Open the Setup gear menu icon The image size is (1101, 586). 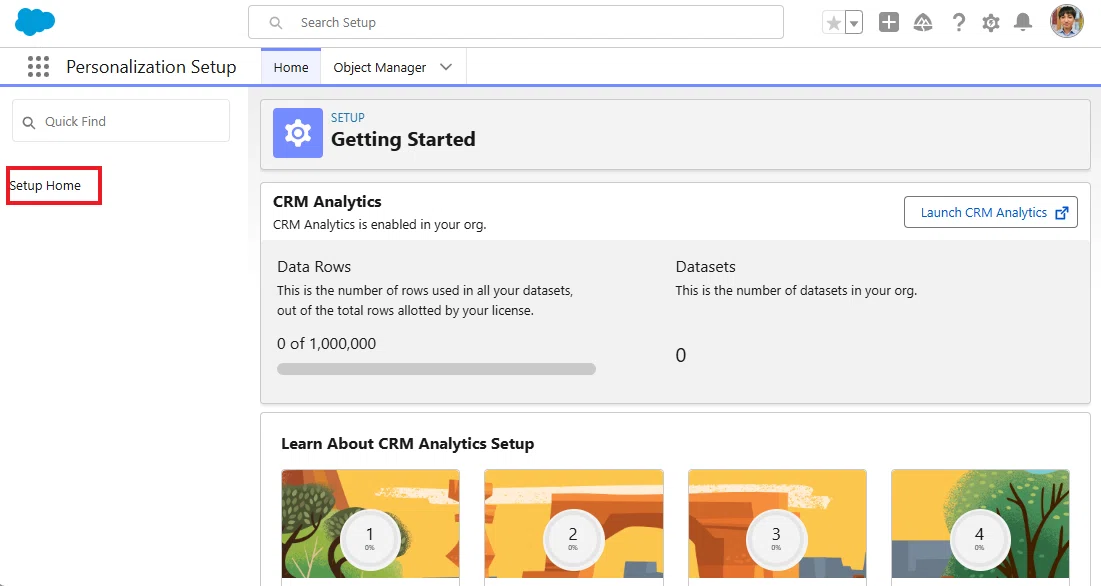tap(991, 22)
